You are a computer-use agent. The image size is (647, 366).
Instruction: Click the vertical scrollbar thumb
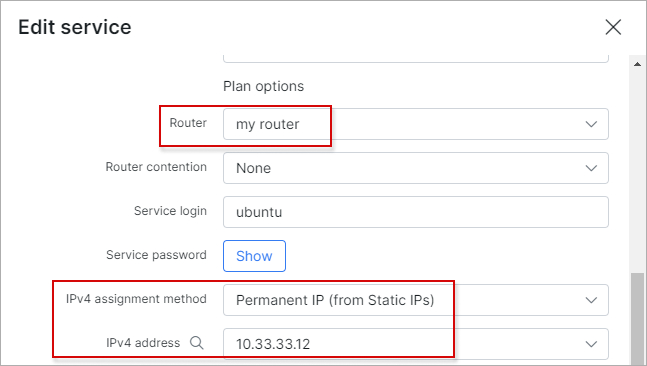[638, 319]
